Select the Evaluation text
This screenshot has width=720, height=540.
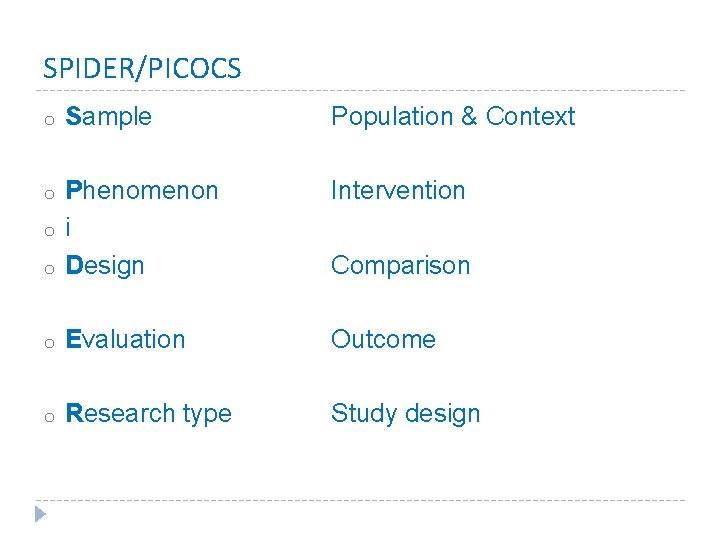tap(125, 339)
